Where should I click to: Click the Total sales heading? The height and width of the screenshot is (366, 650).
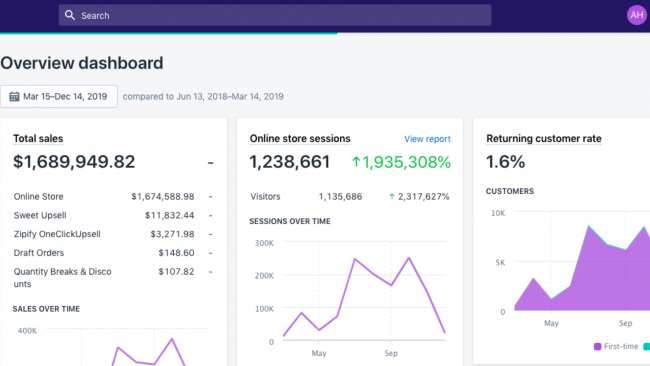click(38, 138)
